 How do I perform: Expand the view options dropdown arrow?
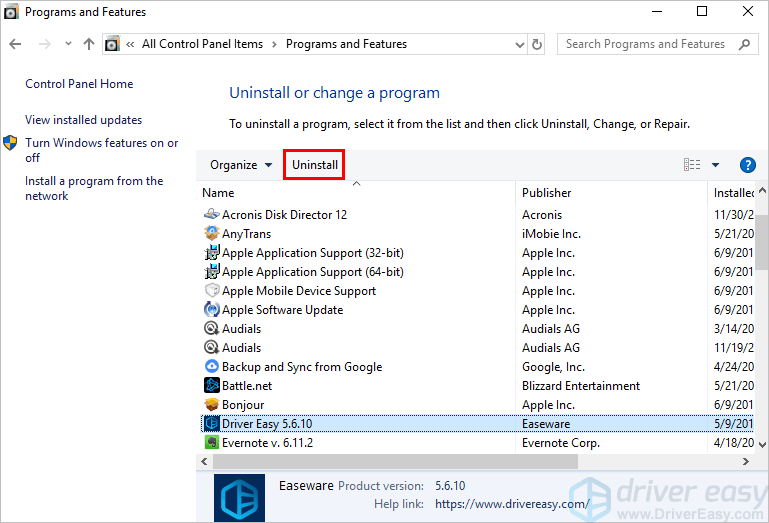coord(716,165)
